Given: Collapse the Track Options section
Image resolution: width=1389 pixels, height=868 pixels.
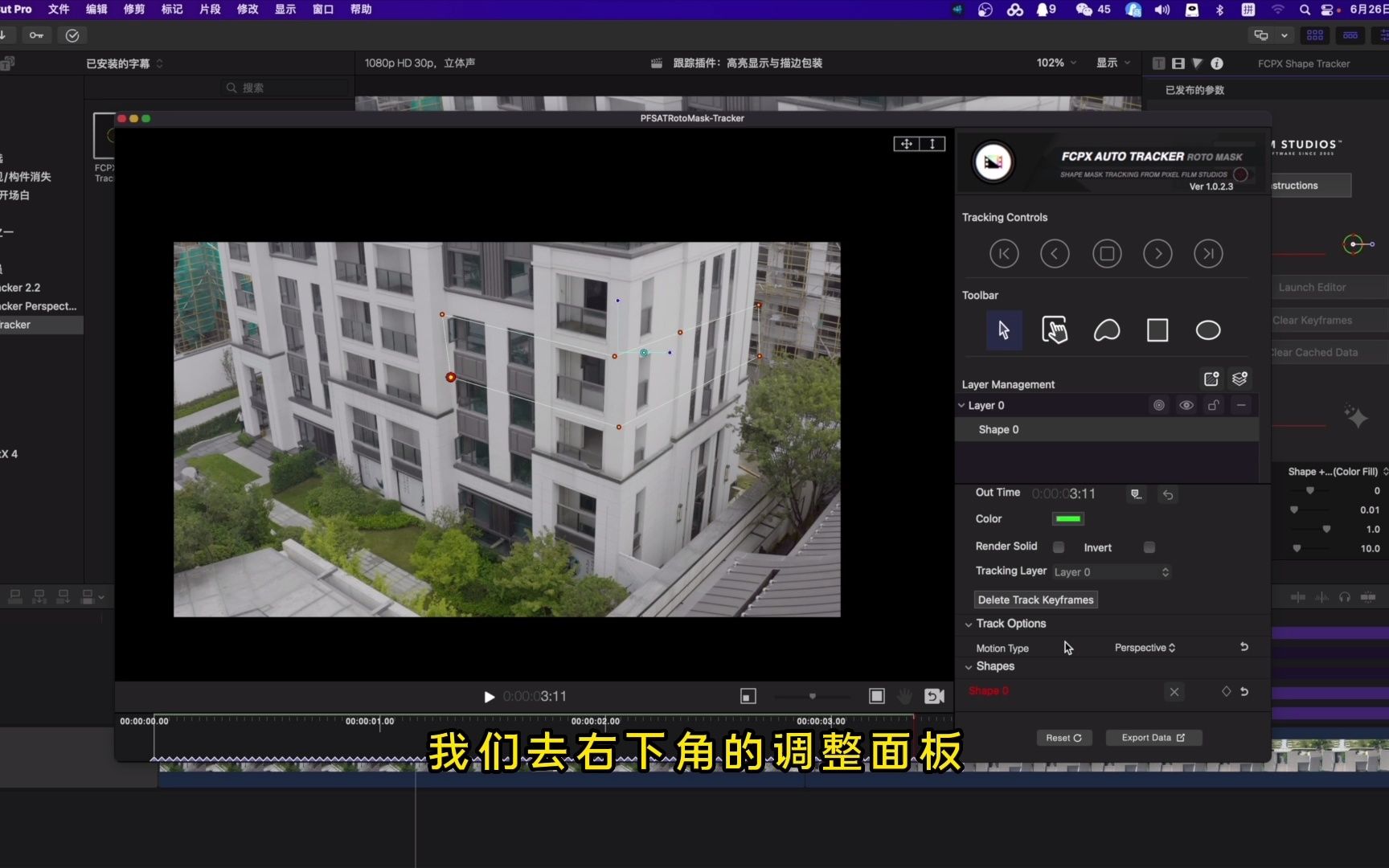Looking at the screenshot, I should click(968, 624).
